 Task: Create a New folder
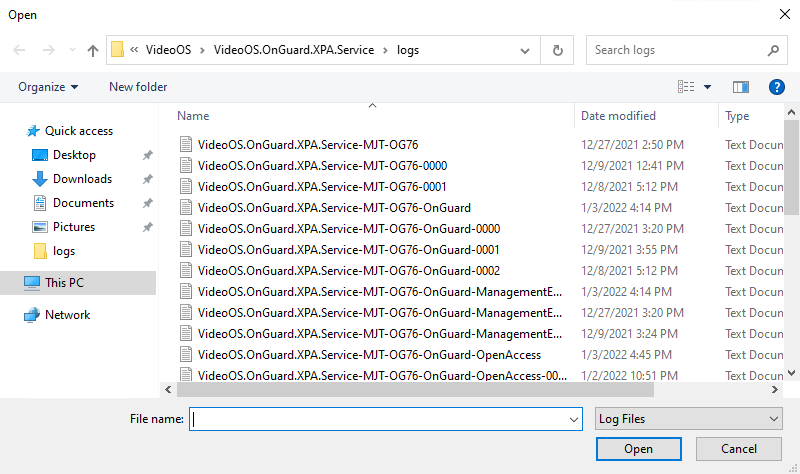138,87
